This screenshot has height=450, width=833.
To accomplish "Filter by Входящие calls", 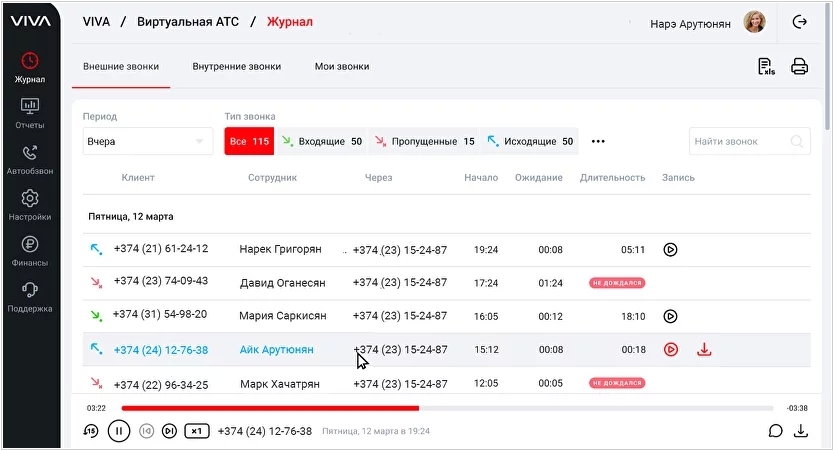I will (322, 142).
